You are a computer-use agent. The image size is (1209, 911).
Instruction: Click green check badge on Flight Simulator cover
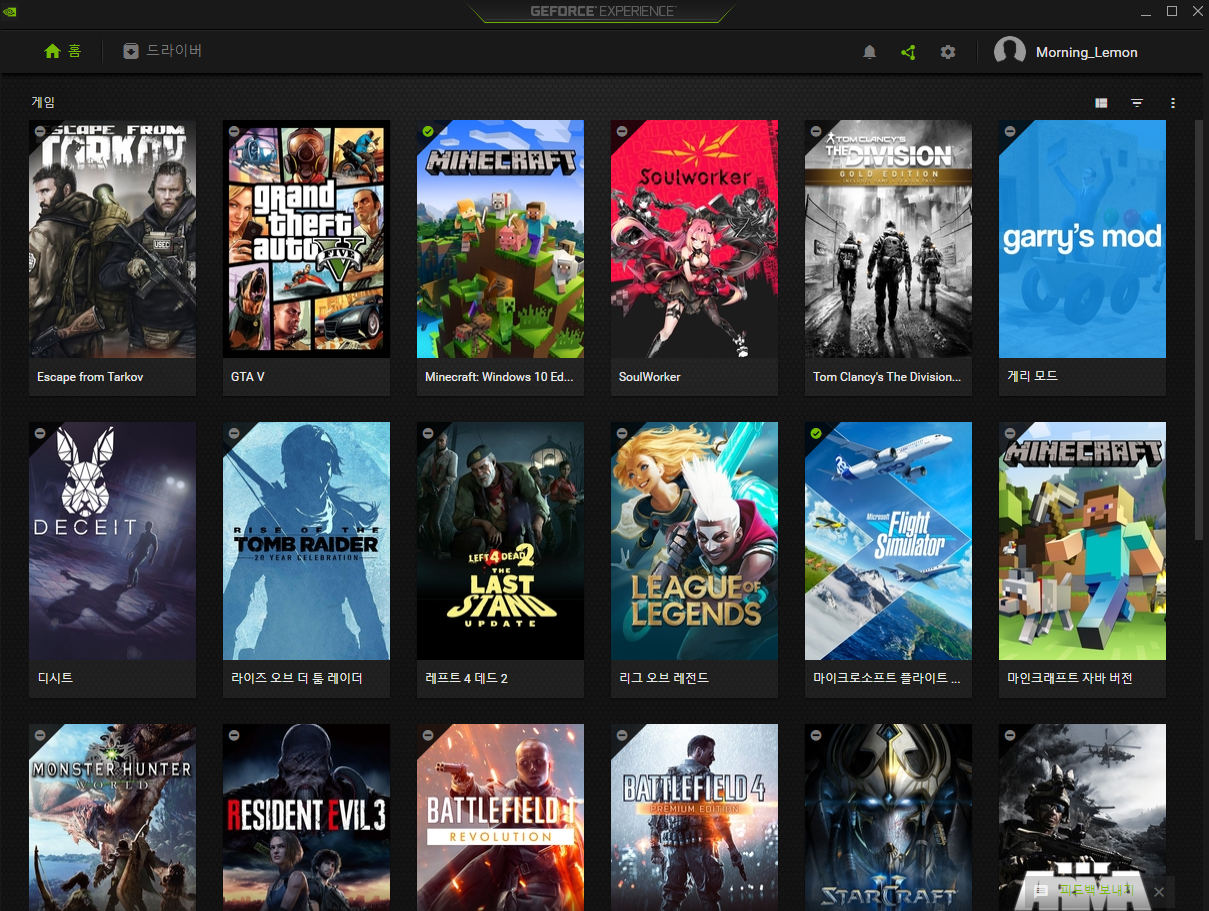[x=816, y=433]
